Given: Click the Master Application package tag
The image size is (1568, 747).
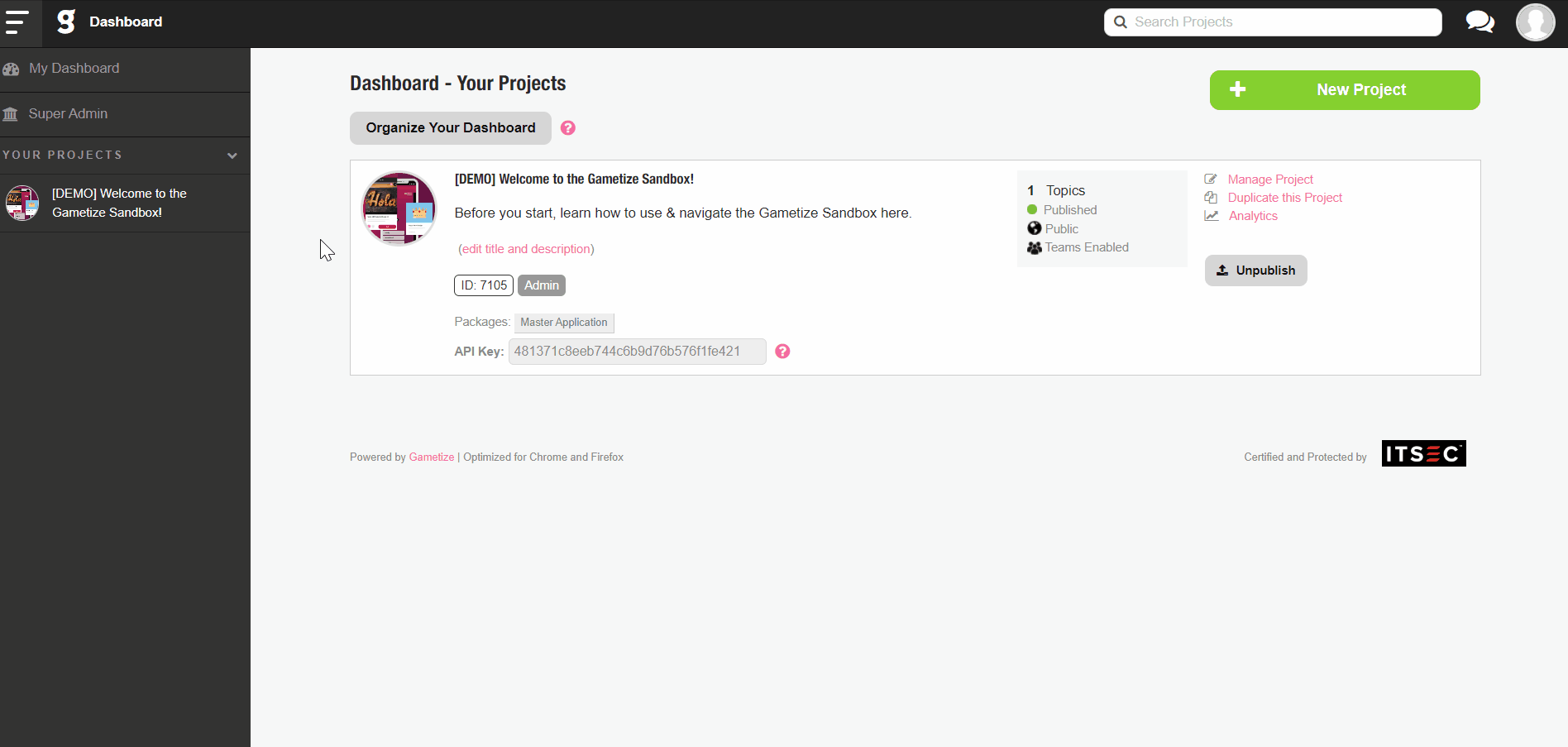Looking at the screenshot, I should click(564, 323).
